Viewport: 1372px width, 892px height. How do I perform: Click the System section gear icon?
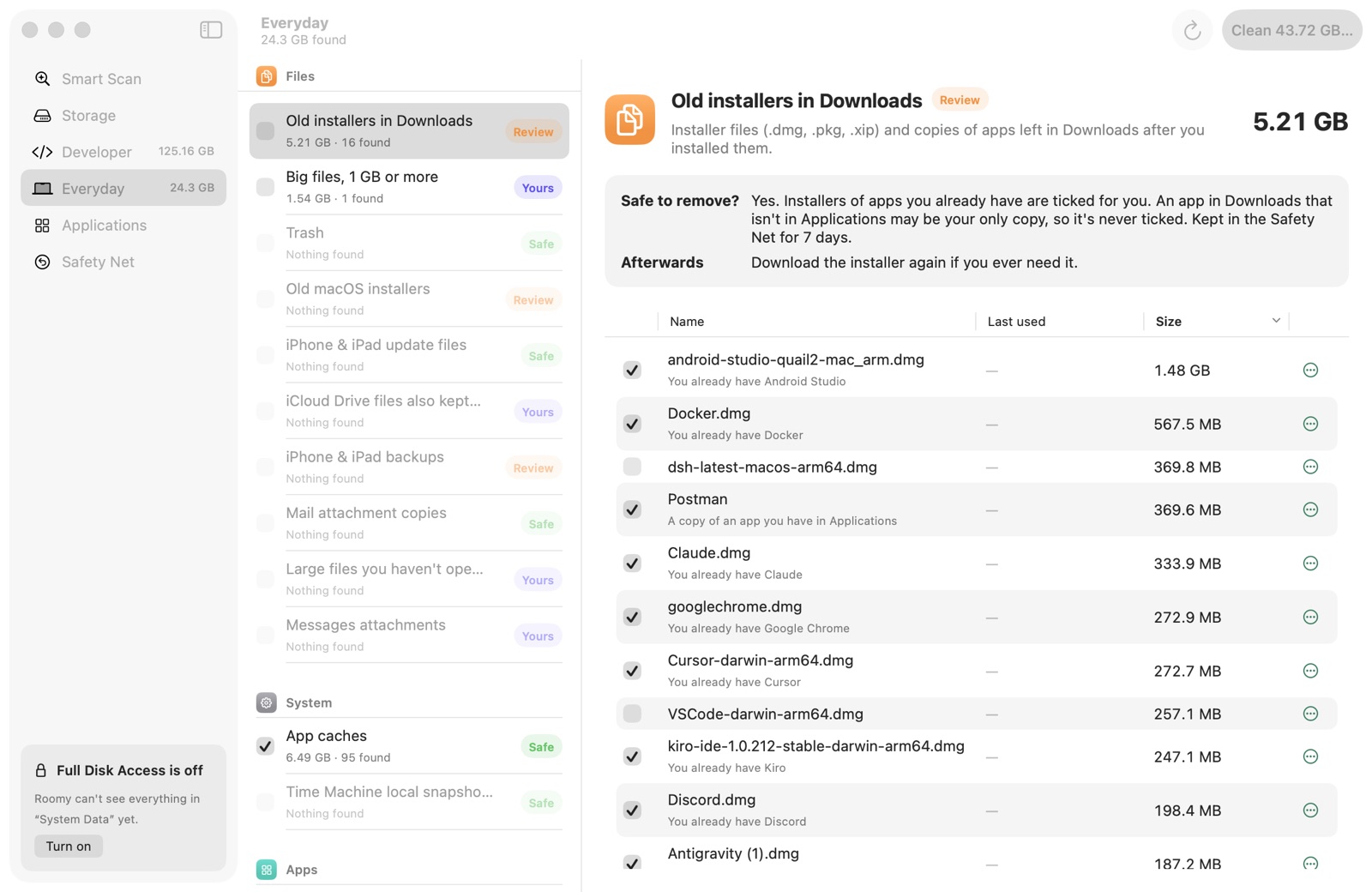267,702
